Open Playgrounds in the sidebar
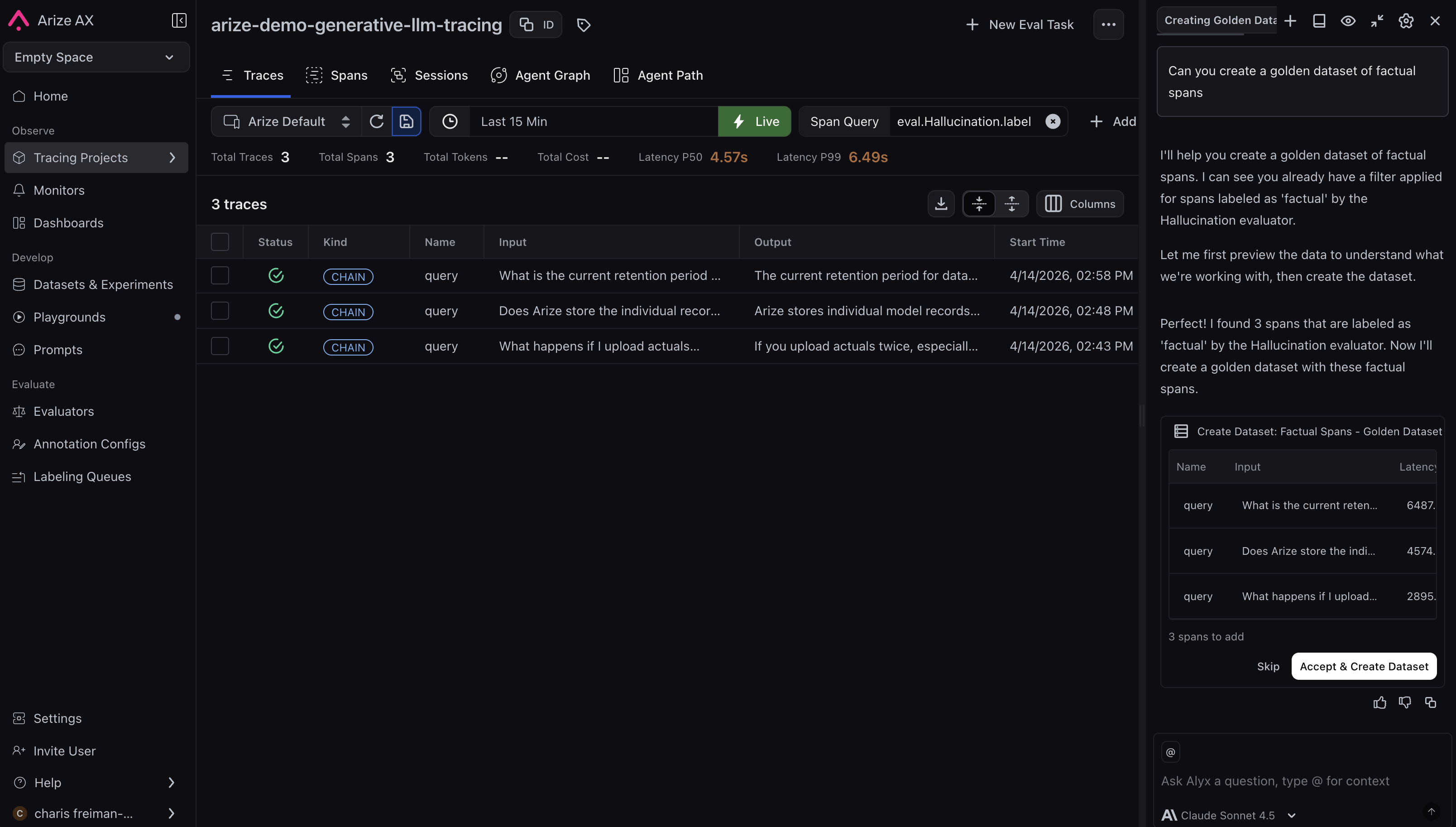The height and width of the screenshot is (827, 1456). click(x=96, y=317)
